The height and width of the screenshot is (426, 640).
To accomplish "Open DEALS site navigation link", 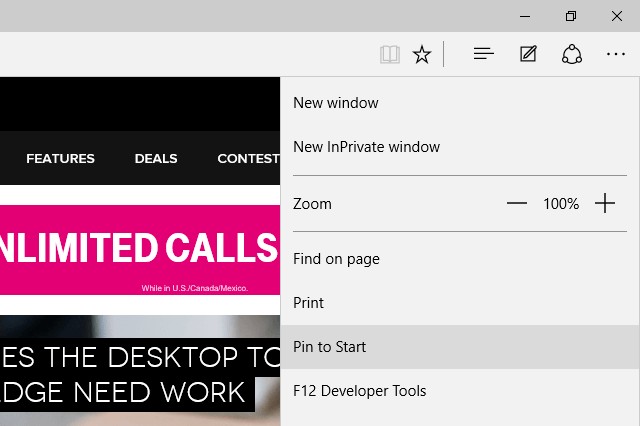I will (156, 158).
